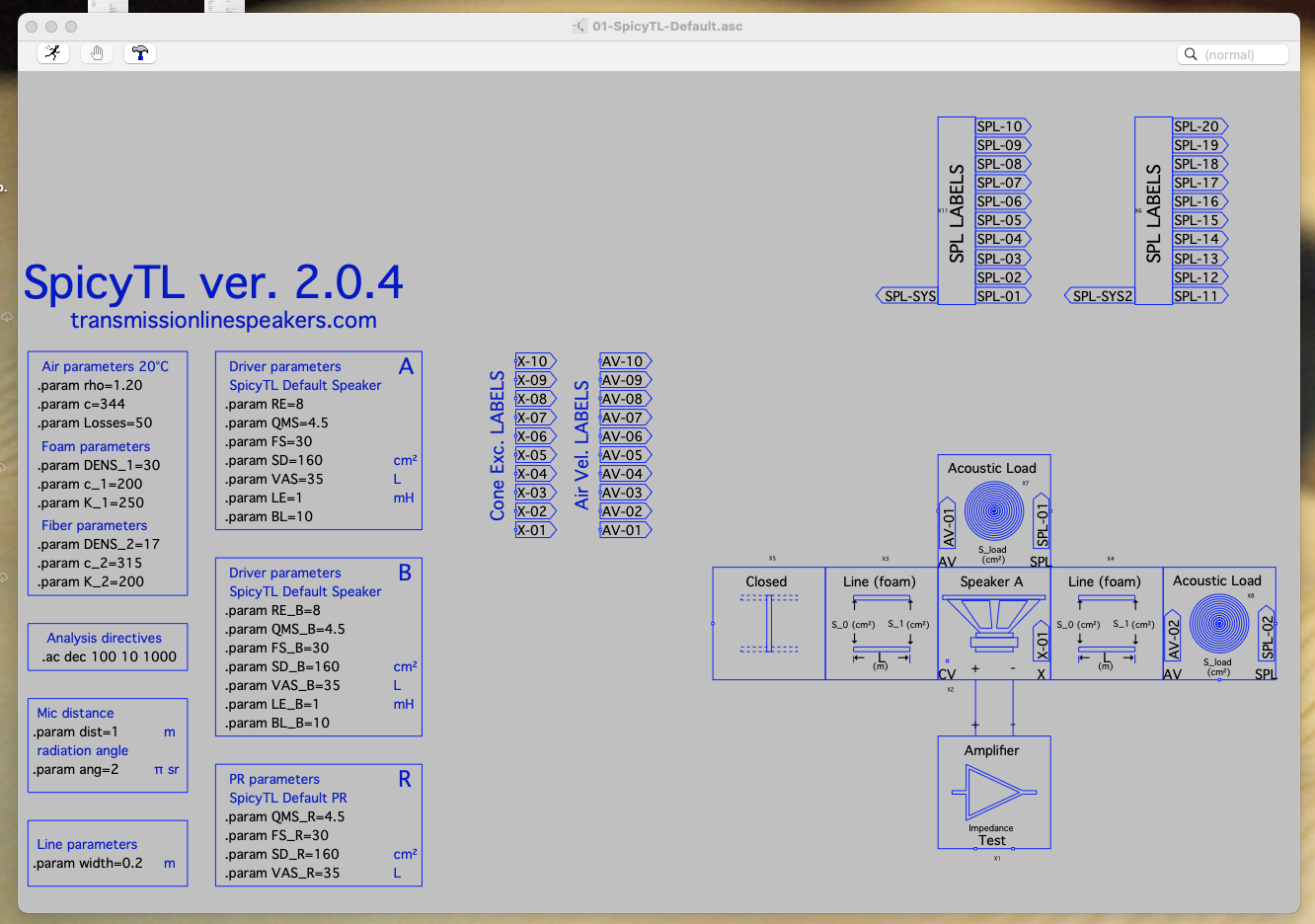Screen dimensions: 1315x924
Task: Click the .param Losses=50 directive
Action: (95, 423)
